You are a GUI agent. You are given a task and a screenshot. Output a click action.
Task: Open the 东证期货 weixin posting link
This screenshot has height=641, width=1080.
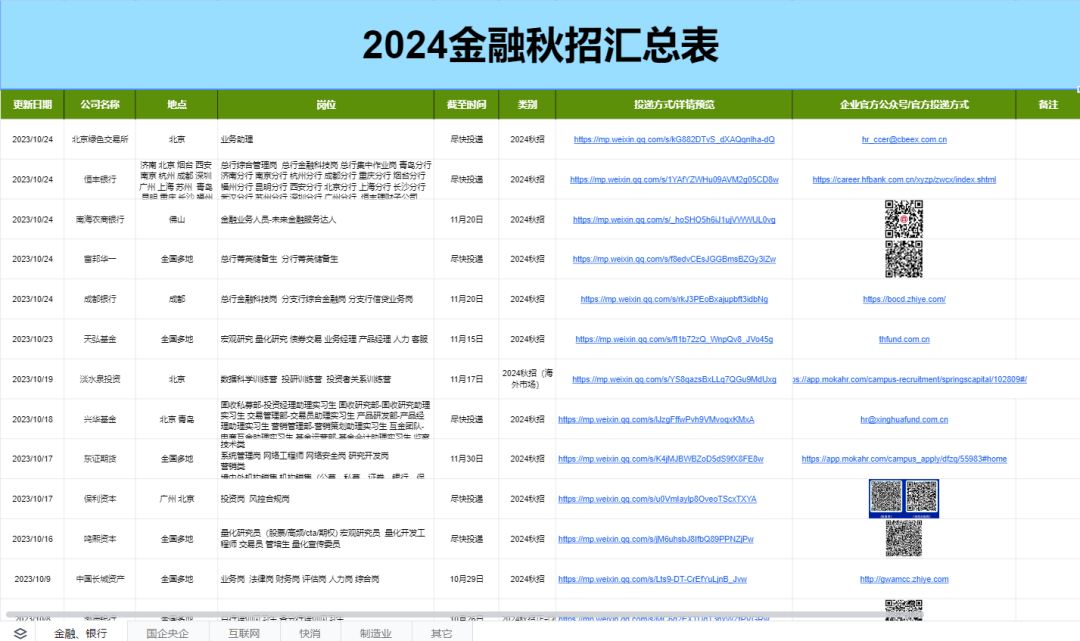pyautogui.click(x=661, y=459)
